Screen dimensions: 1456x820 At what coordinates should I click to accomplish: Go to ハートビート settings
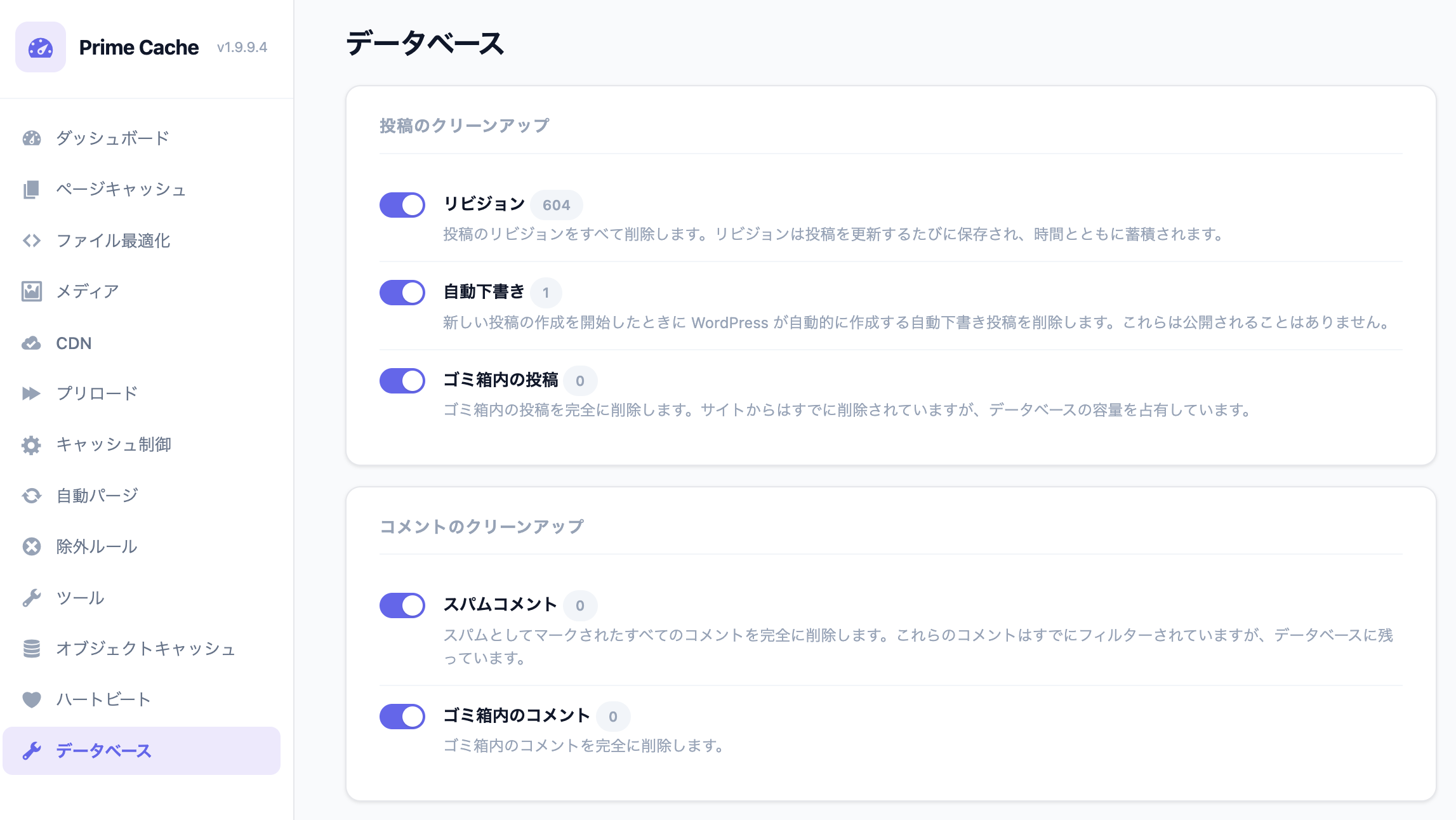click(142, 699)
